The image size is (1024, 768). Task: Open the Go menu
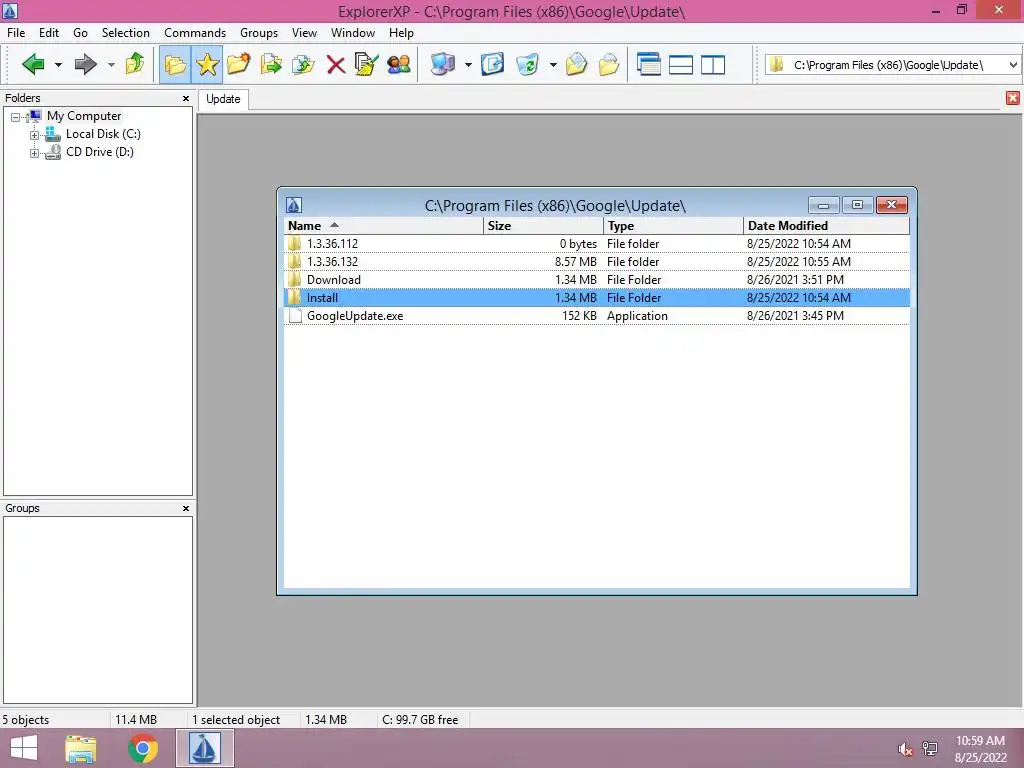click(80, 33)
